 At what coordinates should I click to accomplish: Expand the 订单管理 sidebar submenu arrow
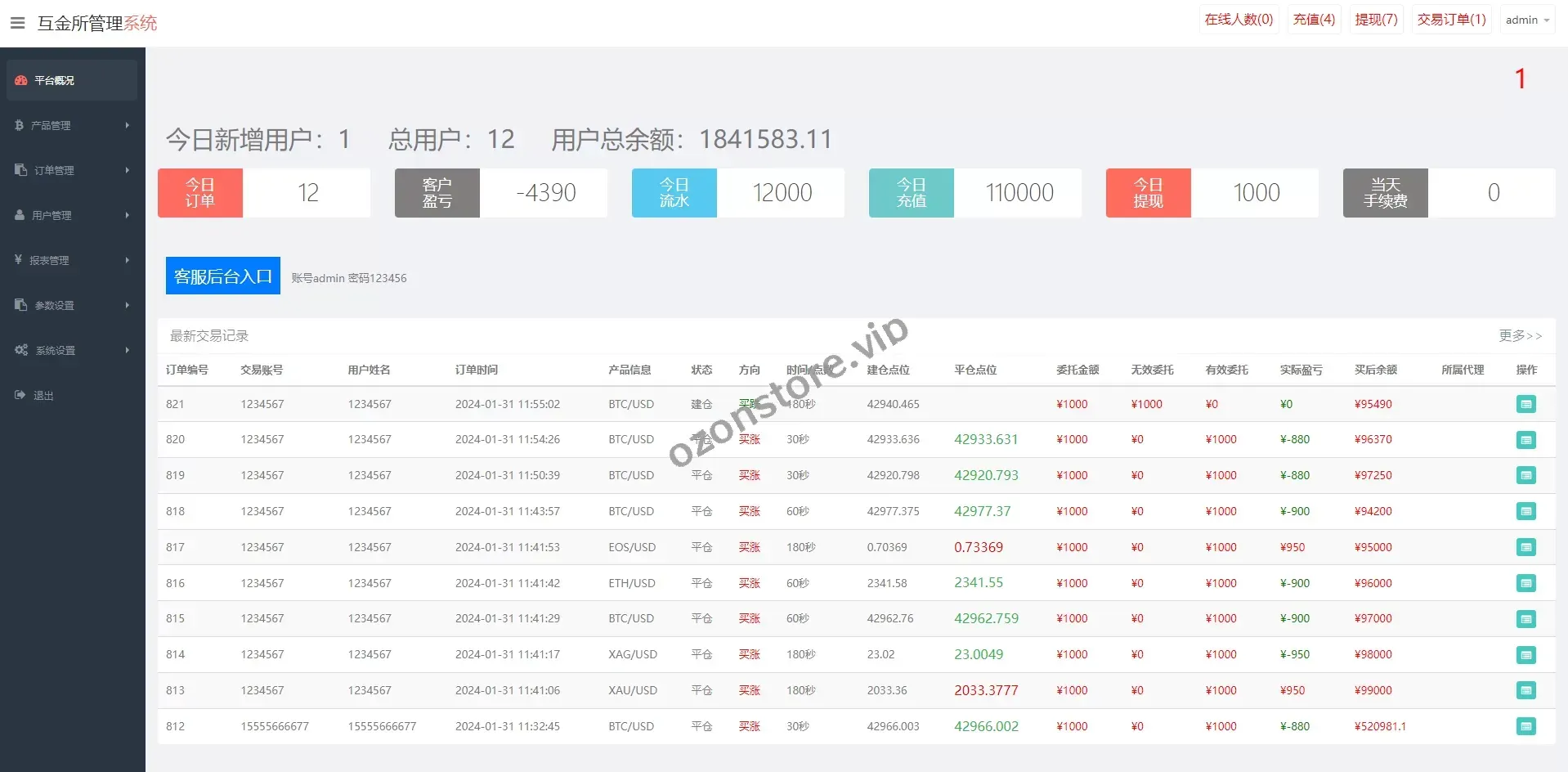click(x=127, y=170)
